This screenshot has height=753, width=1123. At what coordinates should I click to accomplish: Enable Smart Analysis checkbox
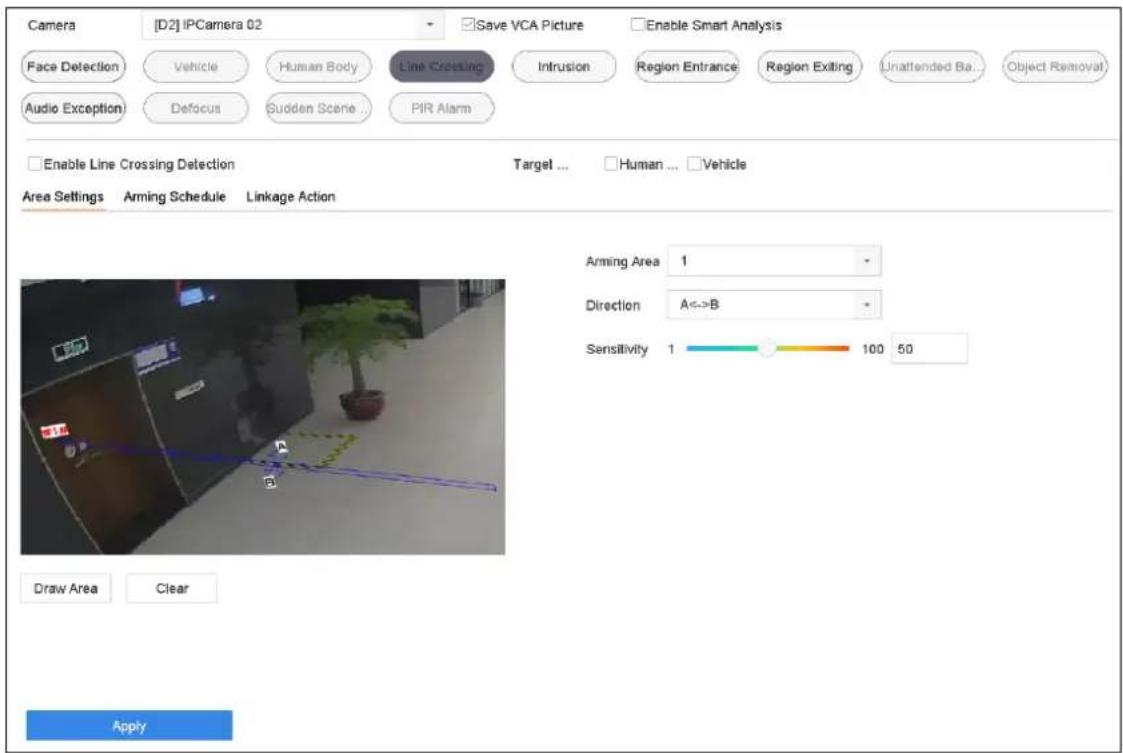637,24
